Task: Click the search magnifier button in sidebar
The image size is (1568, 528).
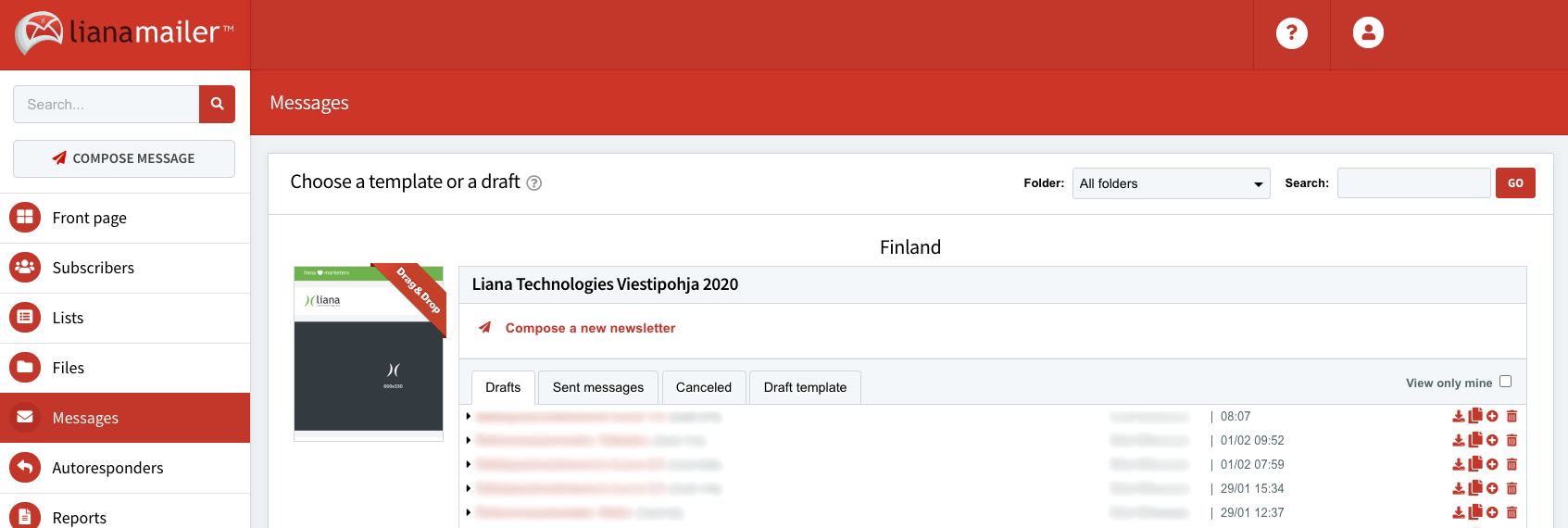Action: tap(217, 104)
